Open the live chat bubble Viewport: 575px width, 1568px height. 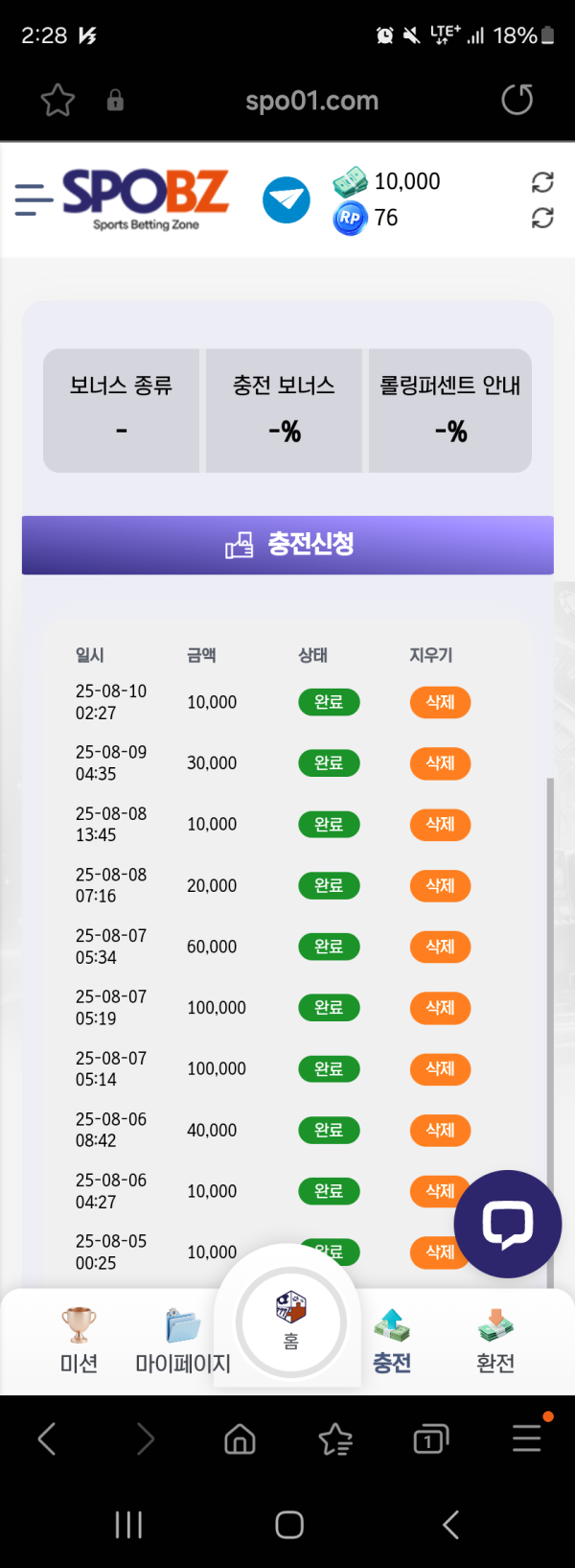(507, 1224)
